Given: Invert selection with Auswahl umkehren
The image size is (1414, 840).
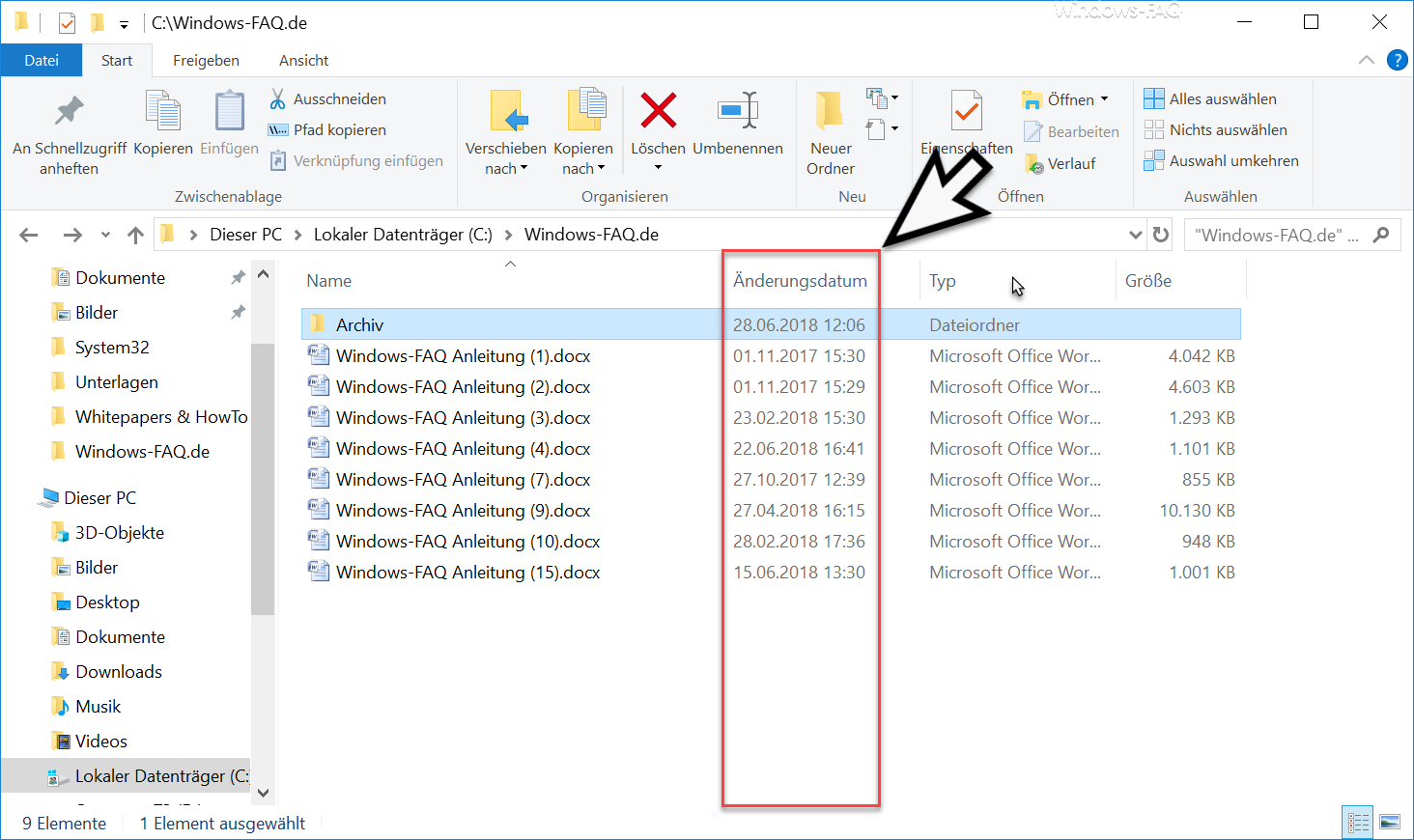Looking at the screenshot, I should (x=1221, y=160).
